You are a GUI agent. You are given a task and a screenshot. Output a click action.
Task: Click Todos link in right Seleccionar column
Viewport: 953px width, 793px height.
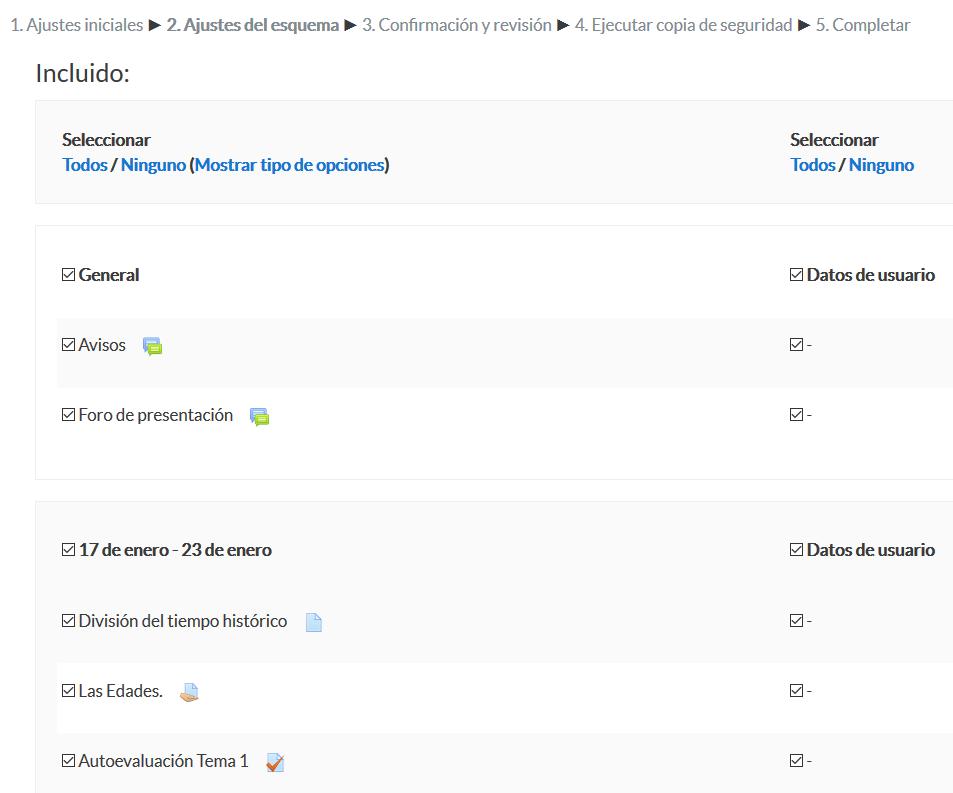pos(813,165)
